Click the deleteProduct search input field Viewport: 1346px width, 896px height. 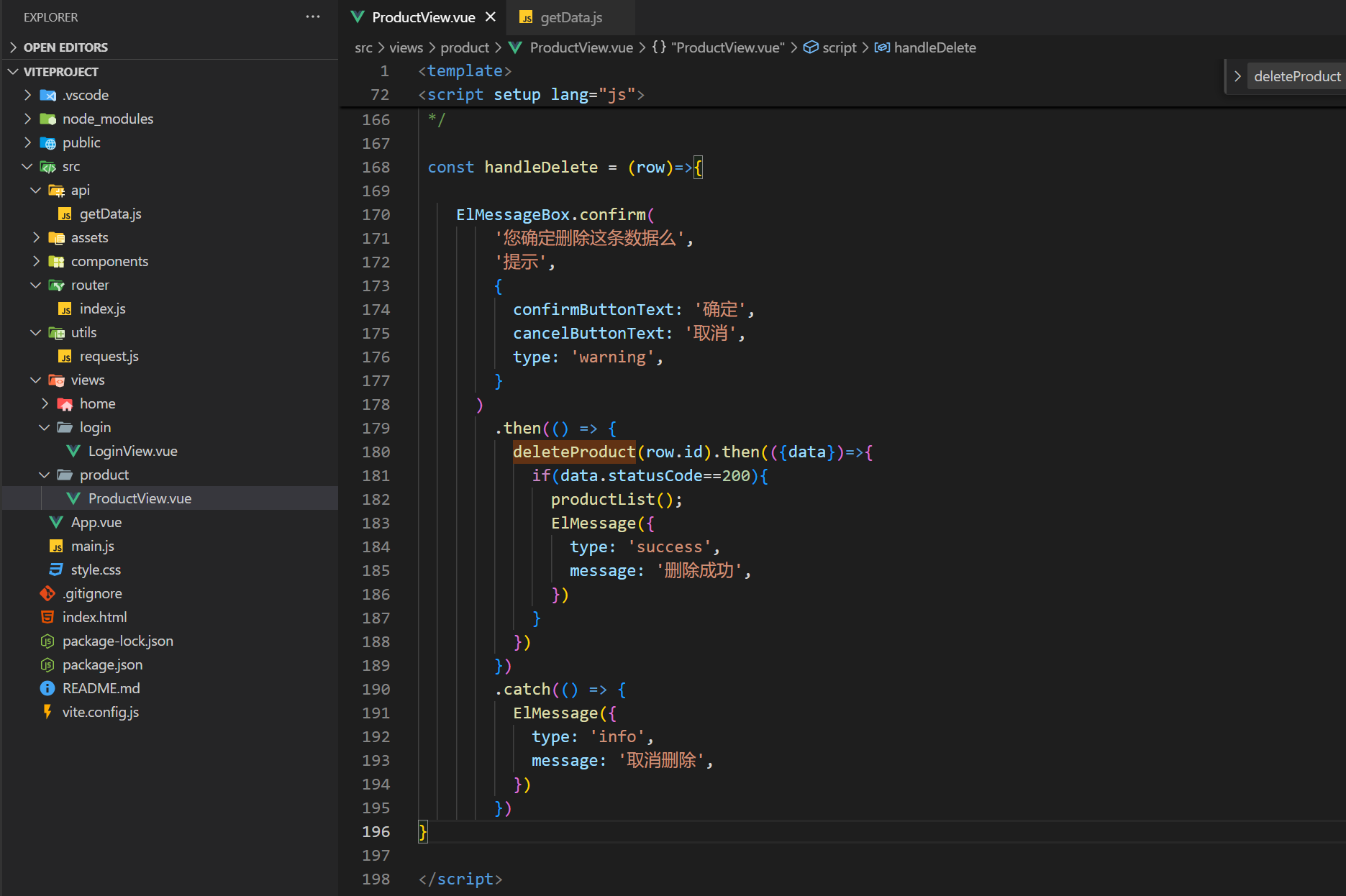[1296, 76]
